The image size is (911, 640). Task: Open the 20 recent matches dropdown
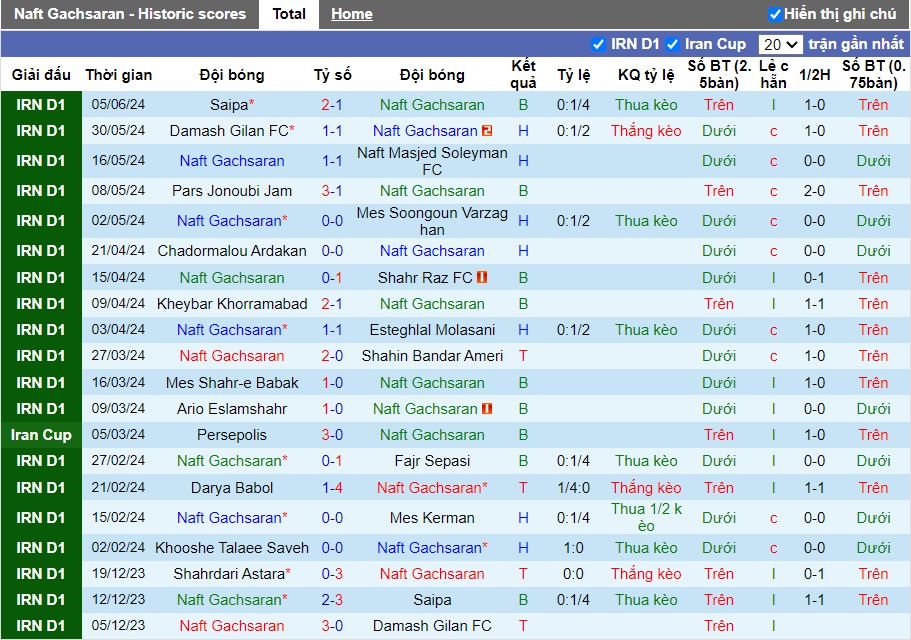click(x=780, y=45)
